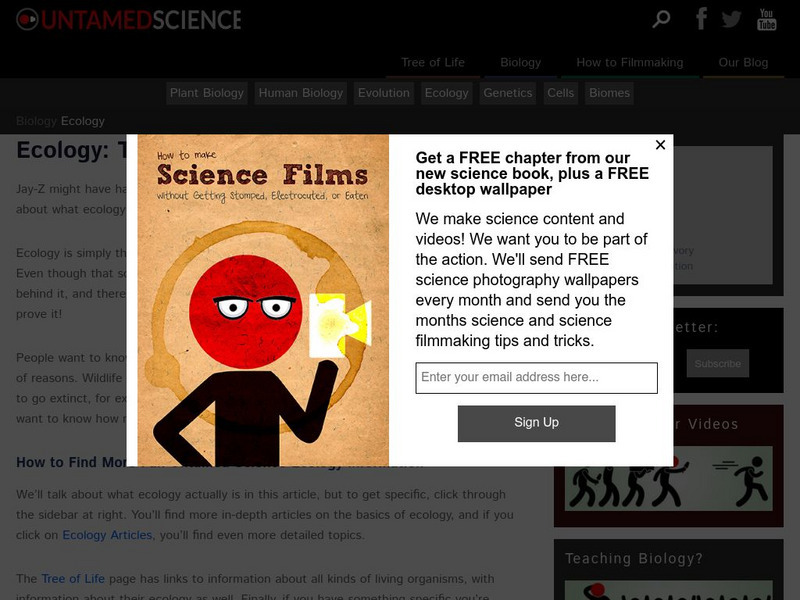Viewport: 800px width, 600px height.
Task: Open the Our Blog menu
Action: click(x=743, y=63)
